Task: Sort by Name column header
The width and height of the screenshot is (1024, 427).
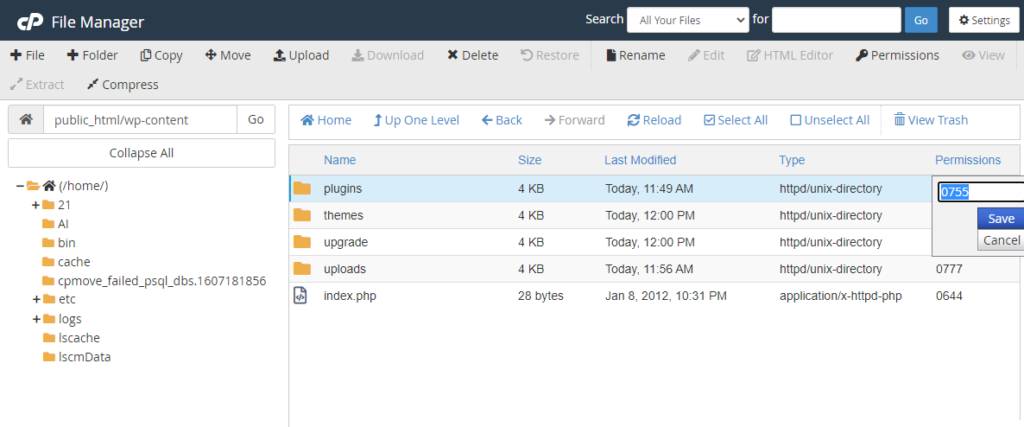Action: [340, 160]
